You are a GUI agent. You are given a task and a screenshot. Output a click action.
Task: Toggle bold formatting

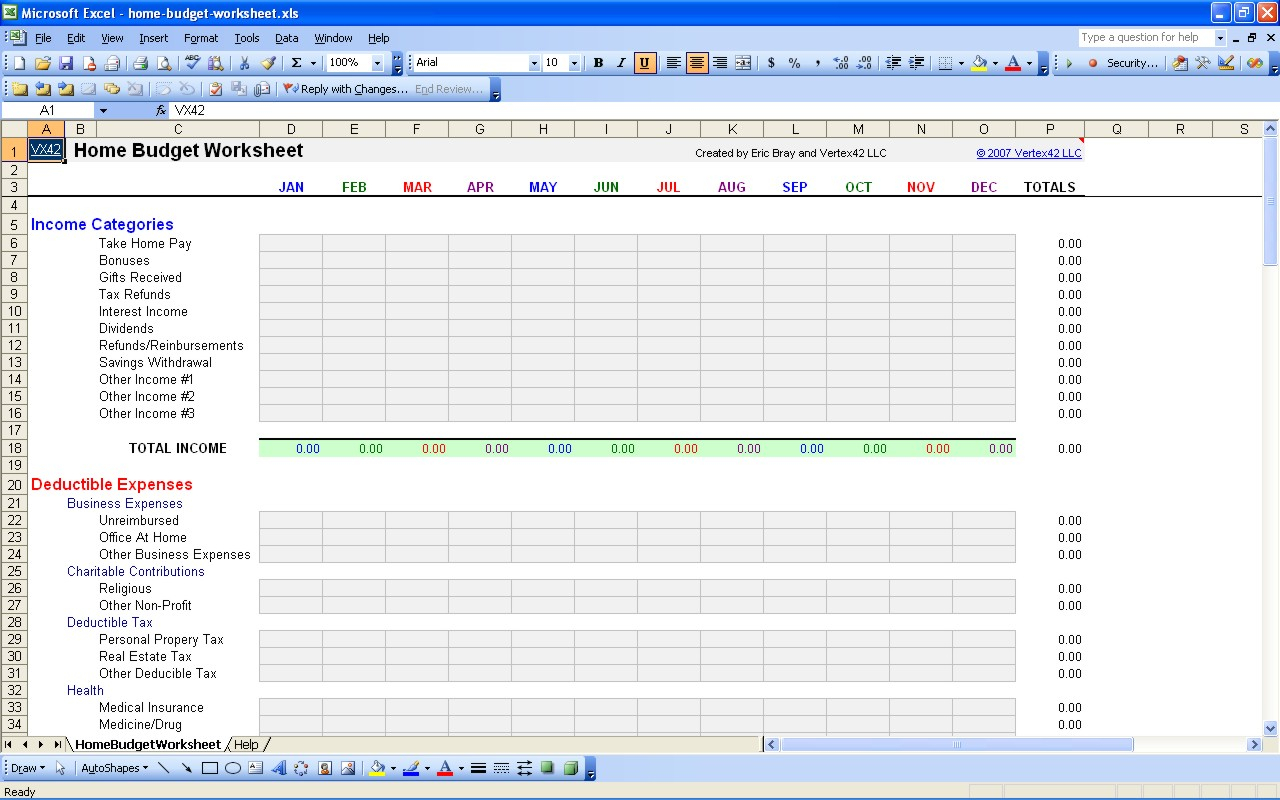click(x=598, y=63)
